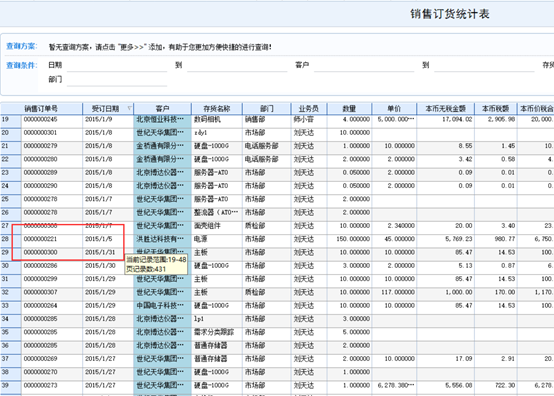Click the 部门 column header
The image size is (554, 396).
click(267, 108)
